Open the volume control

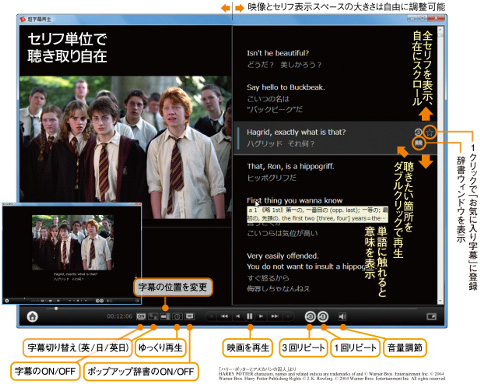[342, 316]
